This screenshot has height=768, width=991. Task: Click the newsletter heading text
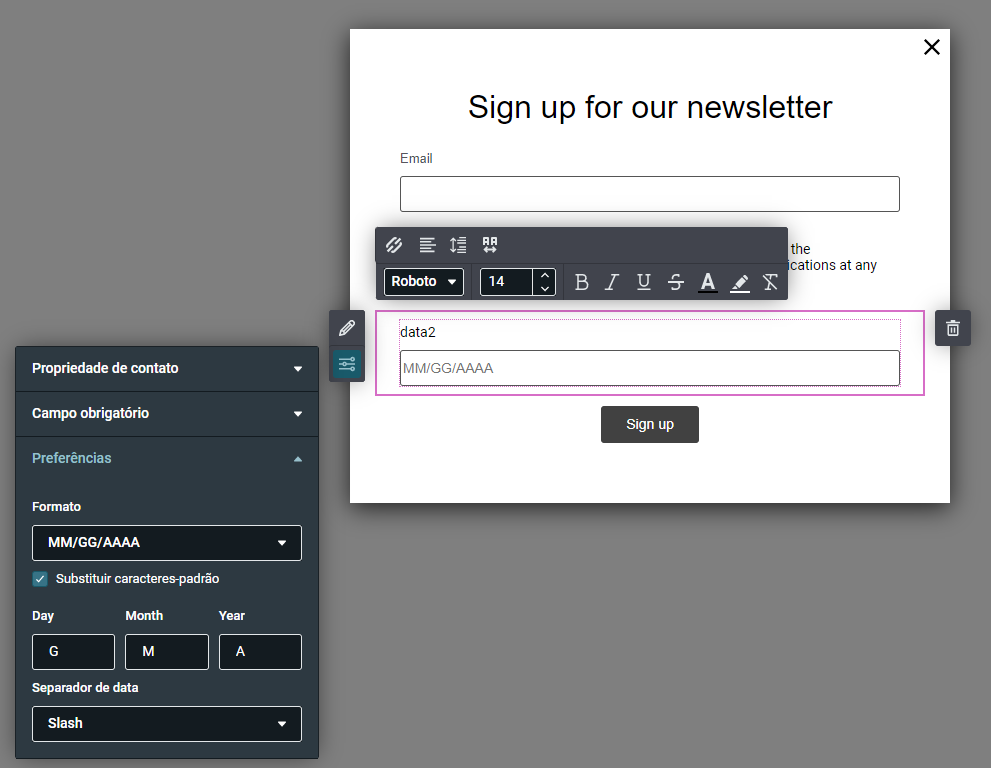(x=650, y=107)
